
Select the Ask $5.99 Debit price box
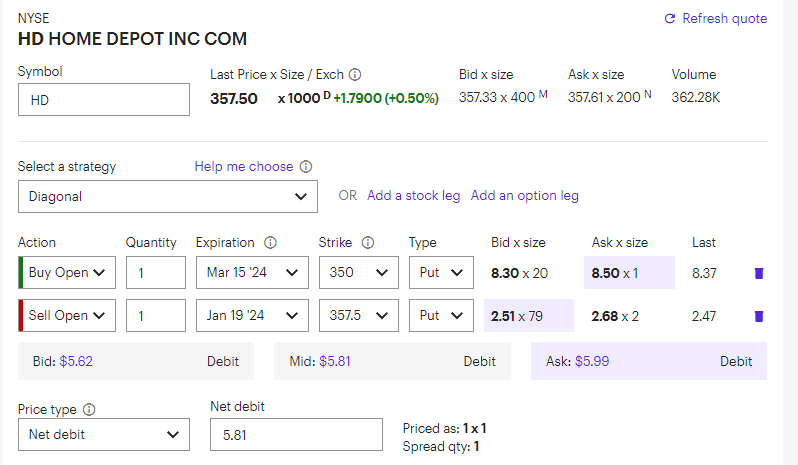click(648, 362)
